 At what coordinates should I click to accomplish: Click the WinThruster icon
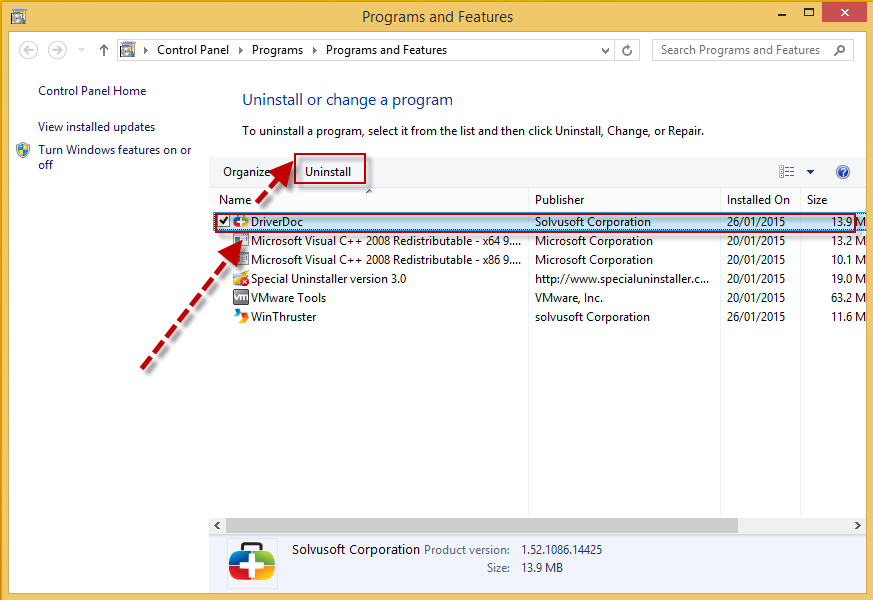pos(241,316)
